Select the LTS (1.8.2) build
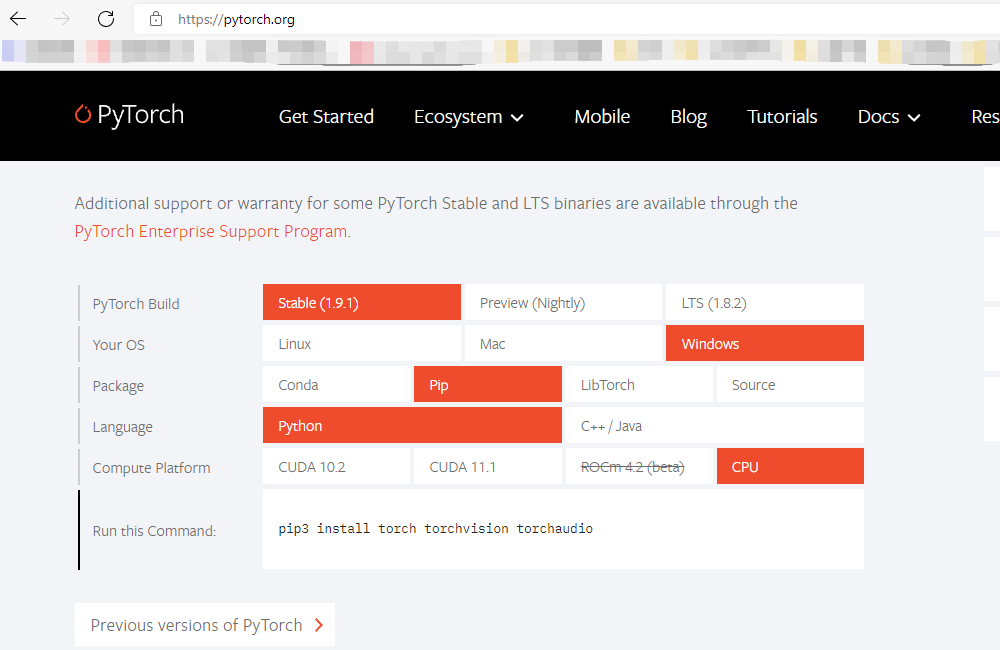This screenshot has height=650, width=1000. click(x=765, y=302)
